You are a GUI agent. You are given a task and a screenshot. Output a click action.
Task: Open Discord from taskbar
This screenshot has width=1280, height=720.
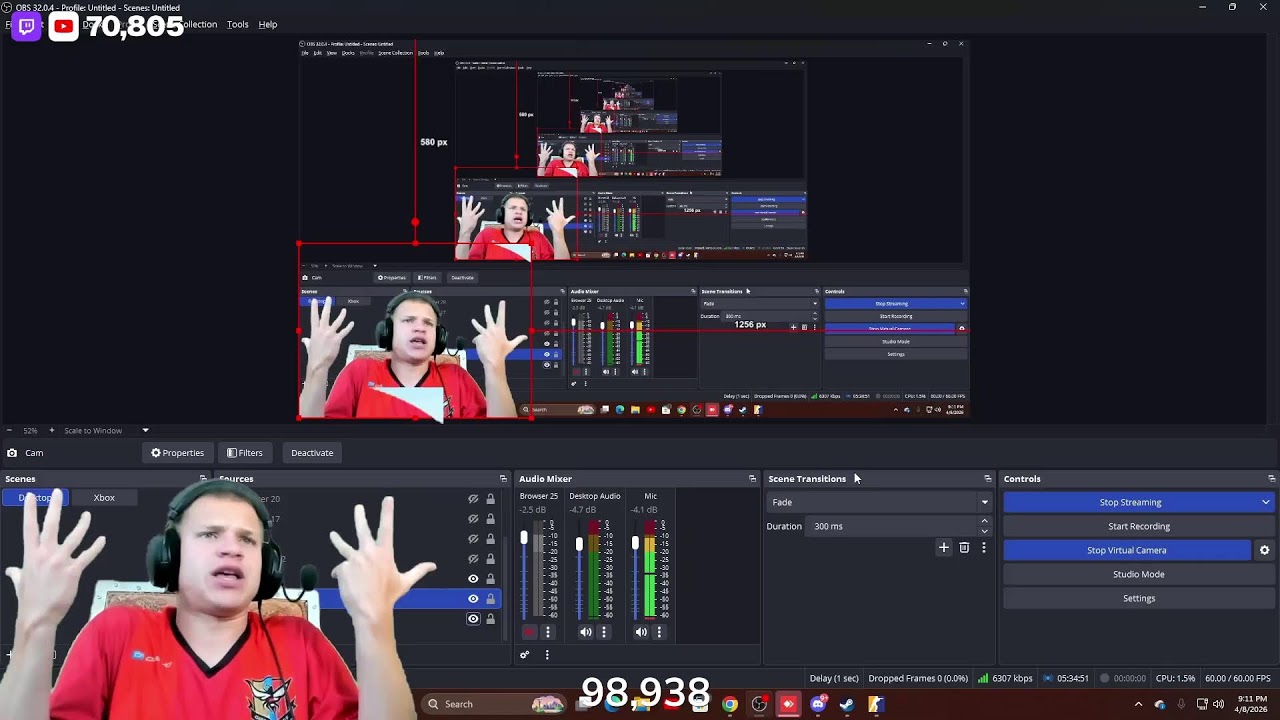pyautogui.click(x=818, y=704)
